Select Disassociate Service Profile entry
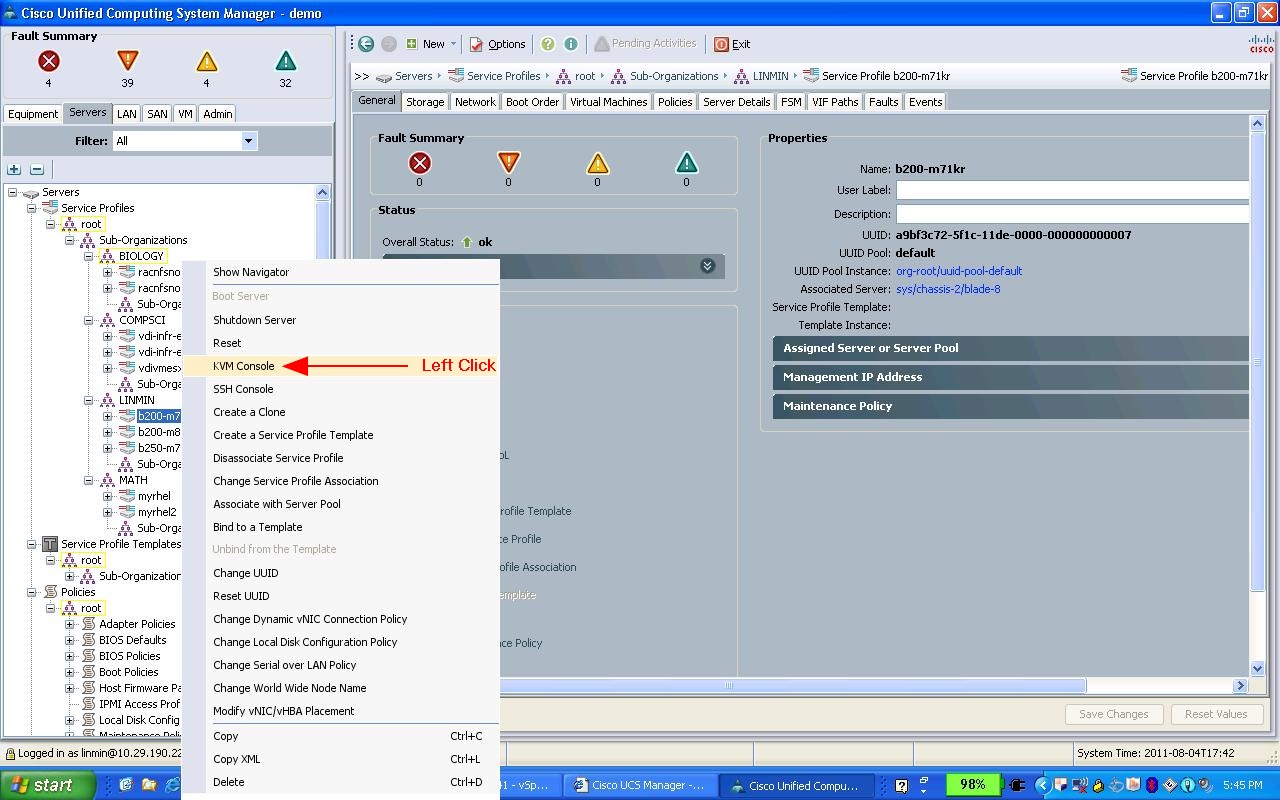The image size is (1280, 800). pos(278,458)
